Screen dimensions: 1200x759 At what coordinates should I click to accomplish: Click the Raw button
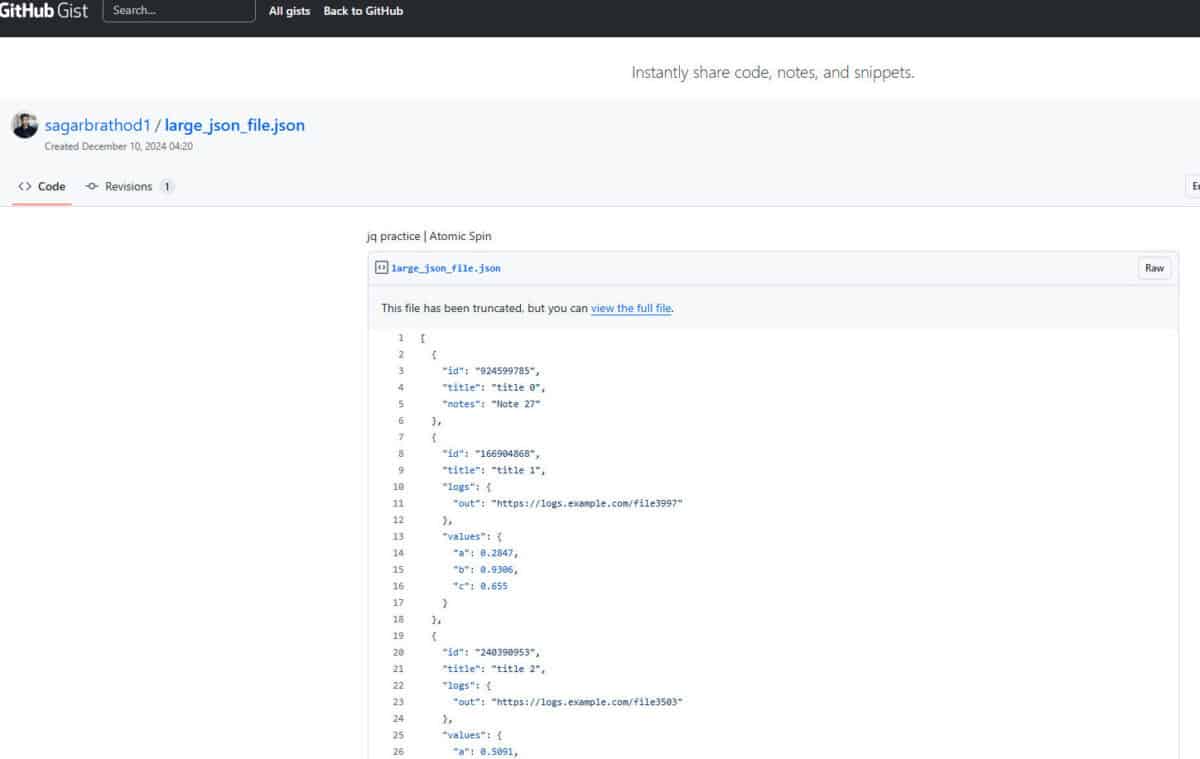coord(1154,268)
